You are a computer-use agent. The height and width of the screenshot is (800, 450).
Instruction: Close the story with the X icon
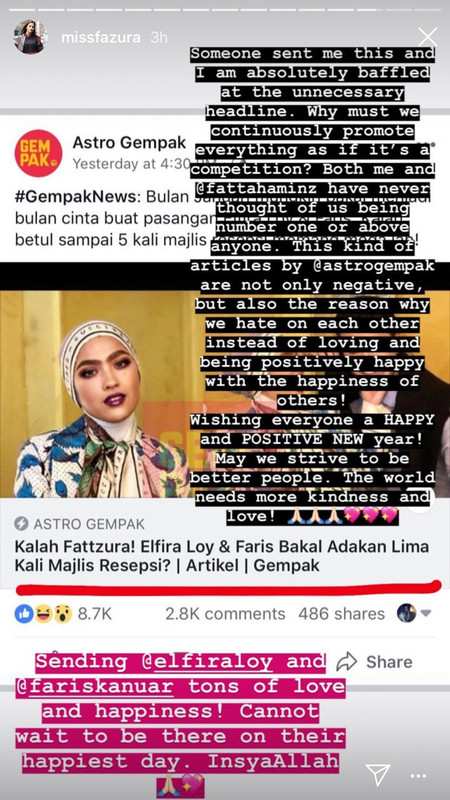pyautogui.click(x=427, y=37)
